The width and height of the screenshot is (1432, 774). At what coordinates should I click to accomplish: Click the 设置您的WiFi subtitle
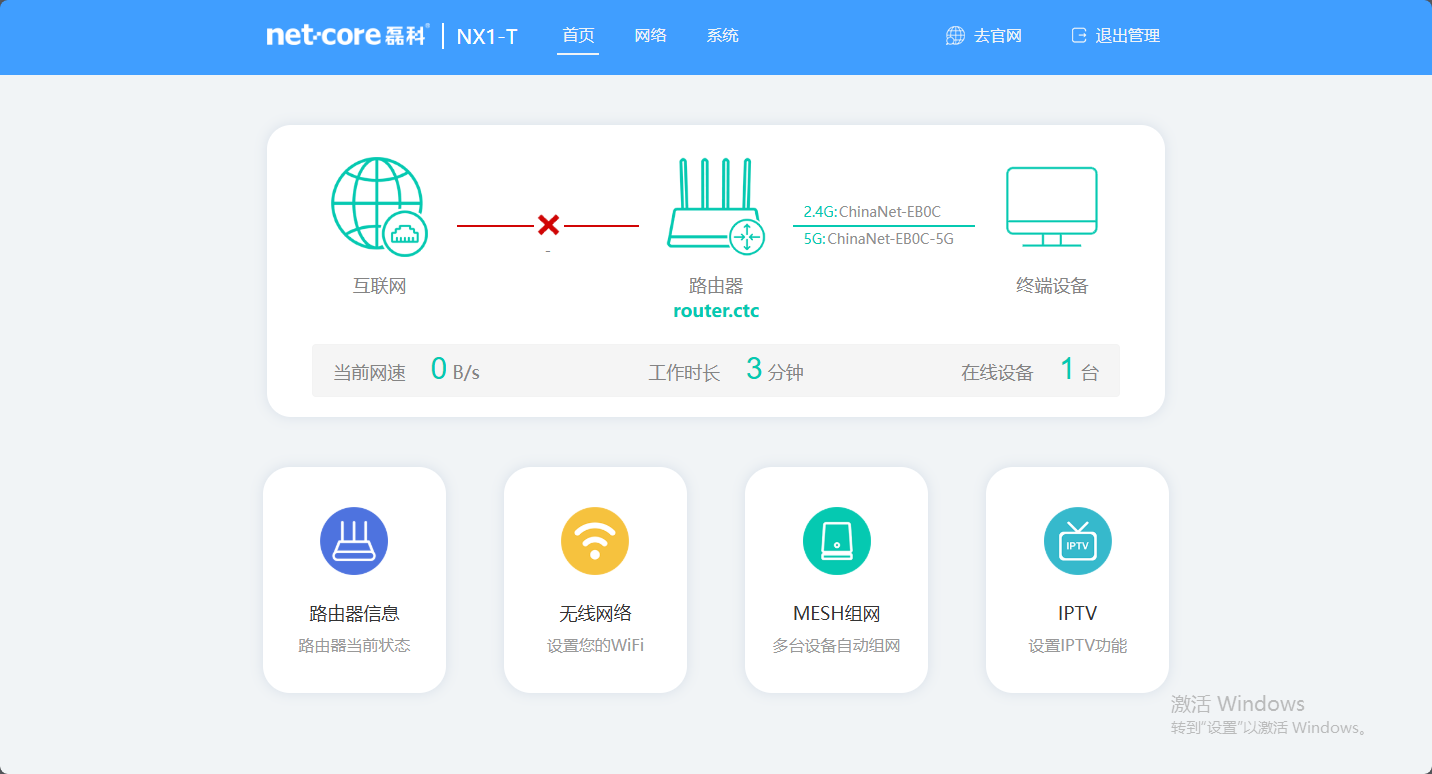(x=595, y=646)
